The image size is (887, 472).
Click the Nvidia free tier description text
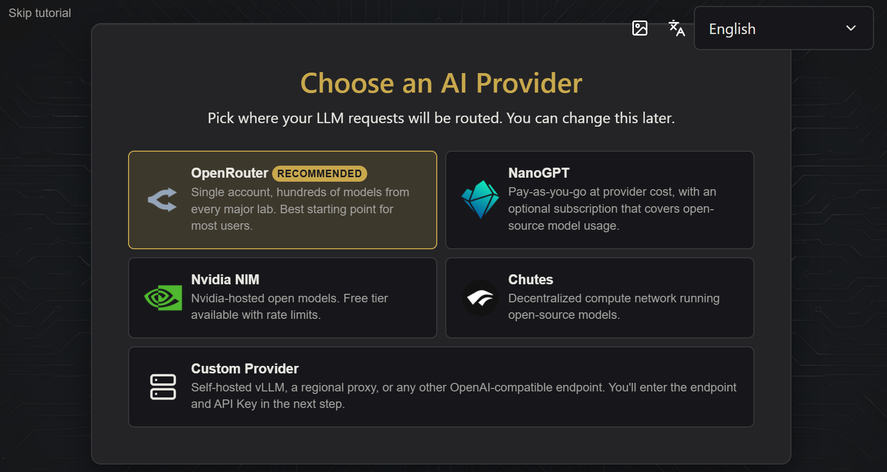point(289,306)
